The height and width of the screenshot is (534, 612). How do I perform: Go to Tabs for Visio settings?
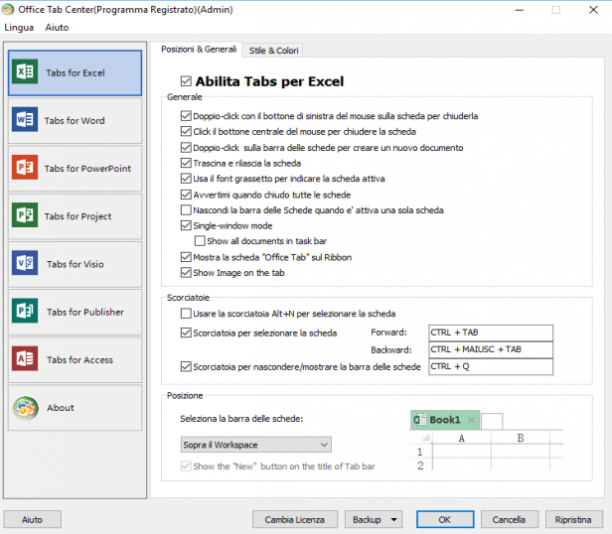[75, 264]
